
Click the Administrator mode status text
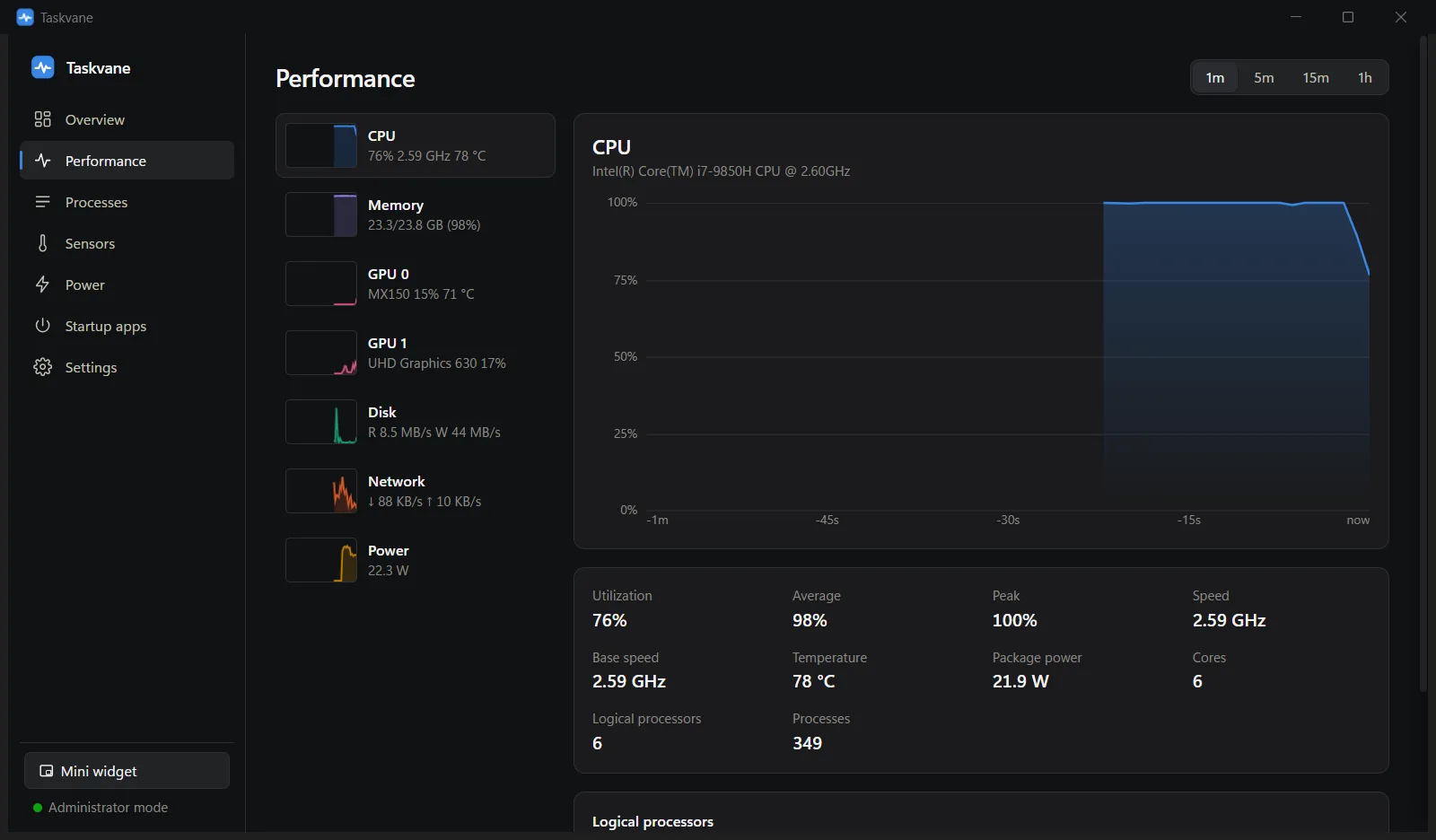pos(109,808)
